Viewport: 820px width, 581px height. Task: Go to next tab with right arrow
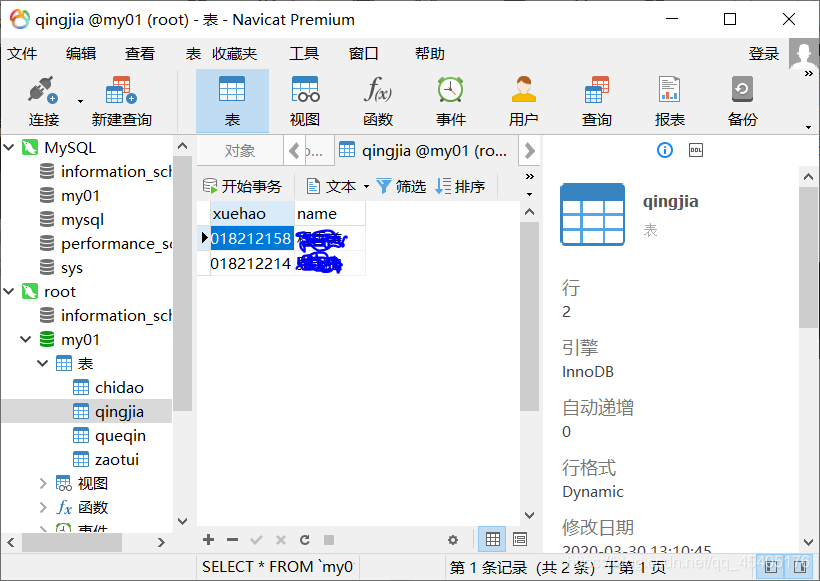529,151
